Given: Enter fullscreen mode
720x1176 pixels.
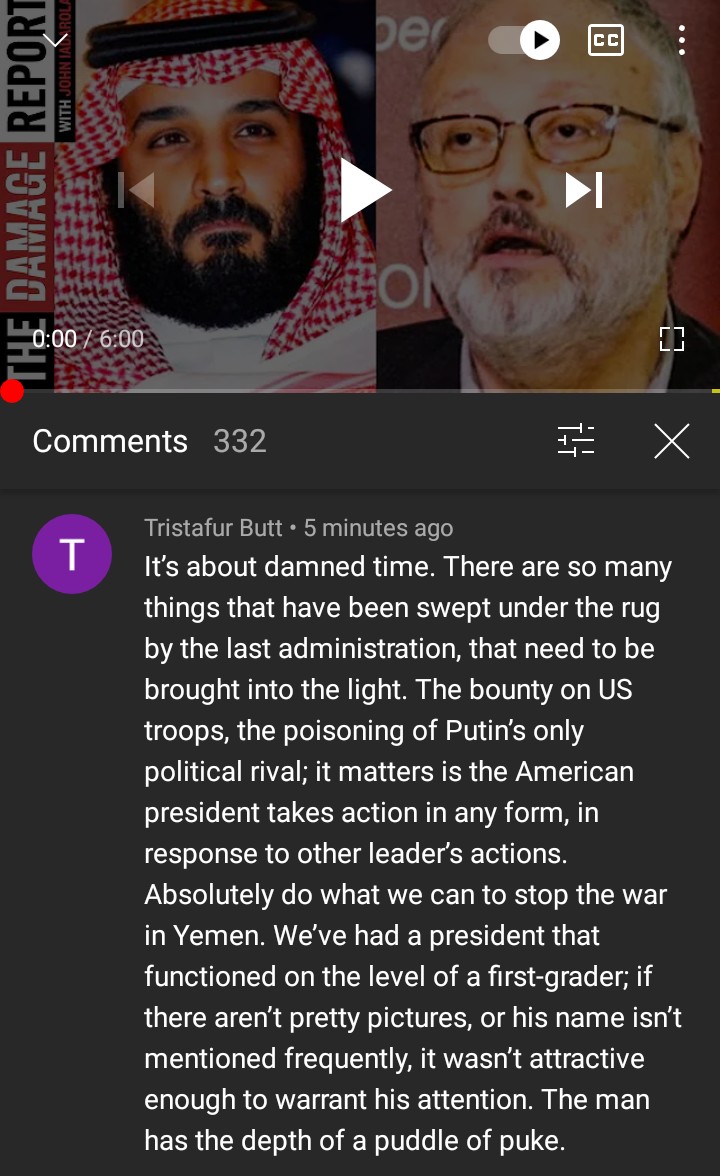Looking at the screenshot, I should coord(671,339).
